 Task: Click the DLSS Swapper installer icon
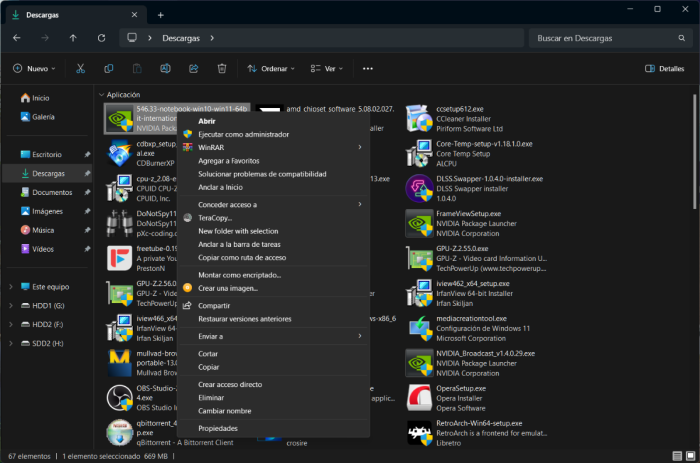tap(419, 188)
